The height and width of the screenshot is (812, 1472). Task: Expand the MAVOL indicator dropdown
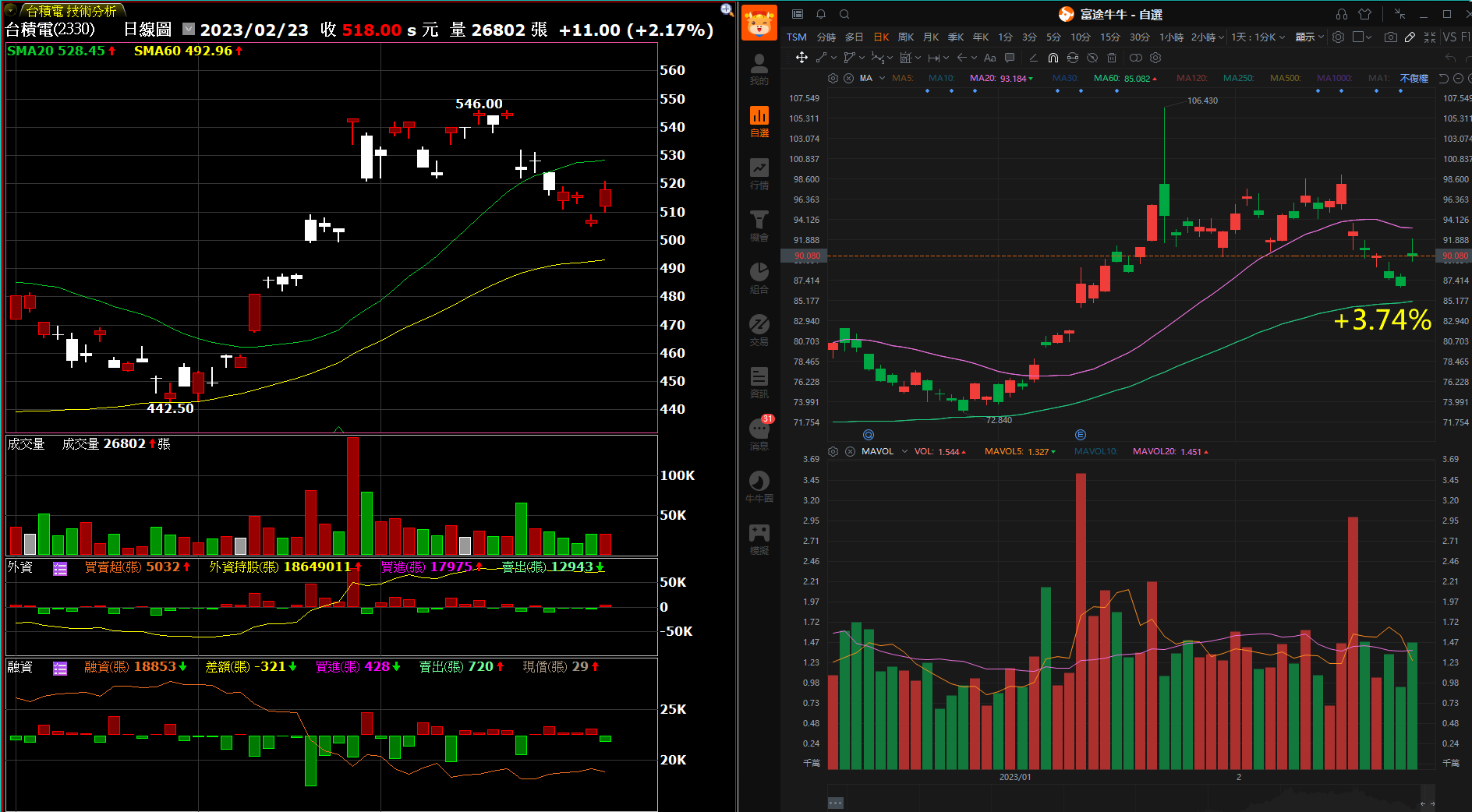point(904,451)
